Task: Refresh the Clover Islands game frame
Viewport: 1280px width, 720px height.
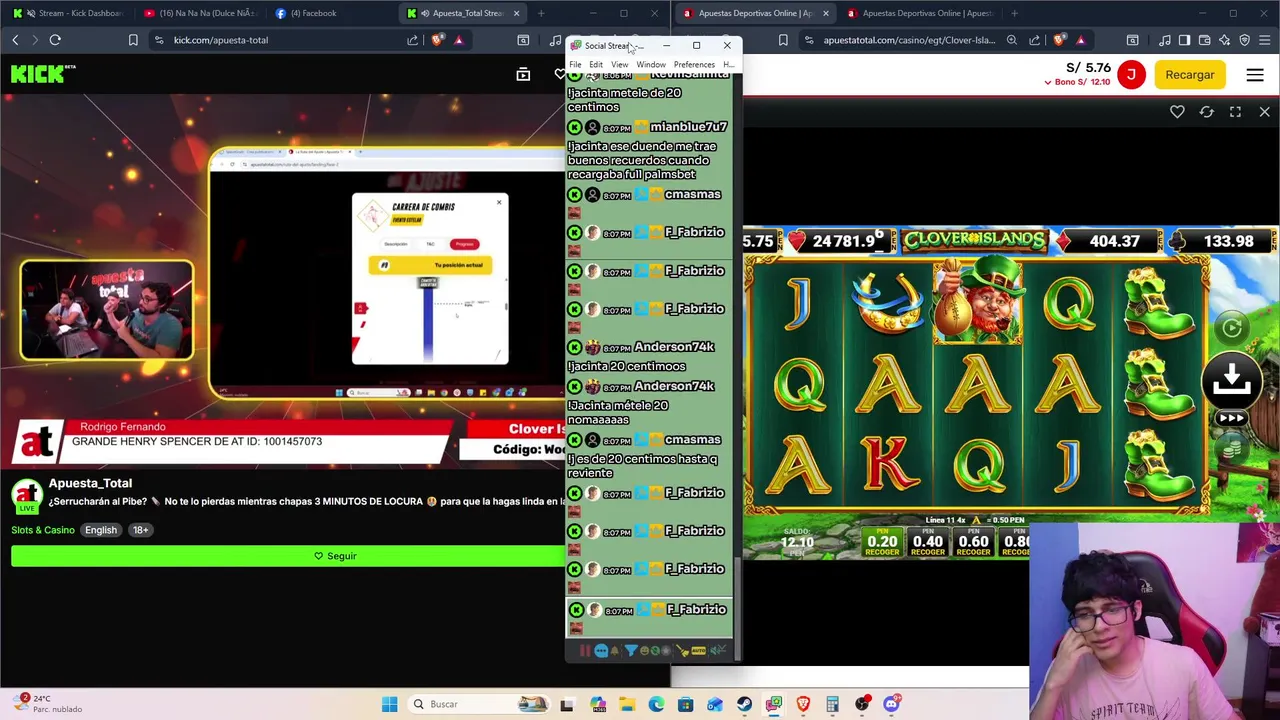Action: click(x=1206, y=112)
